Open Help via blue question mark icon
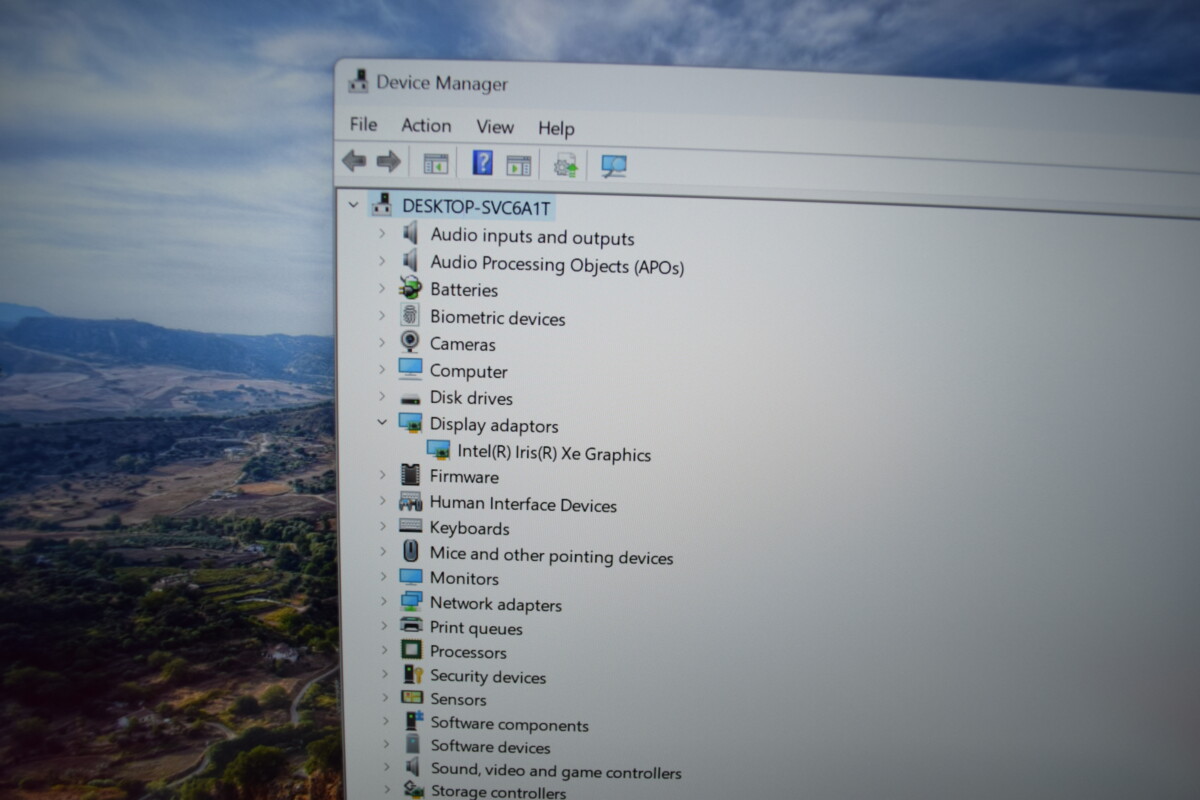This screenshot has height=800, width=1200. pyautogui.click(x=482, y=163)
